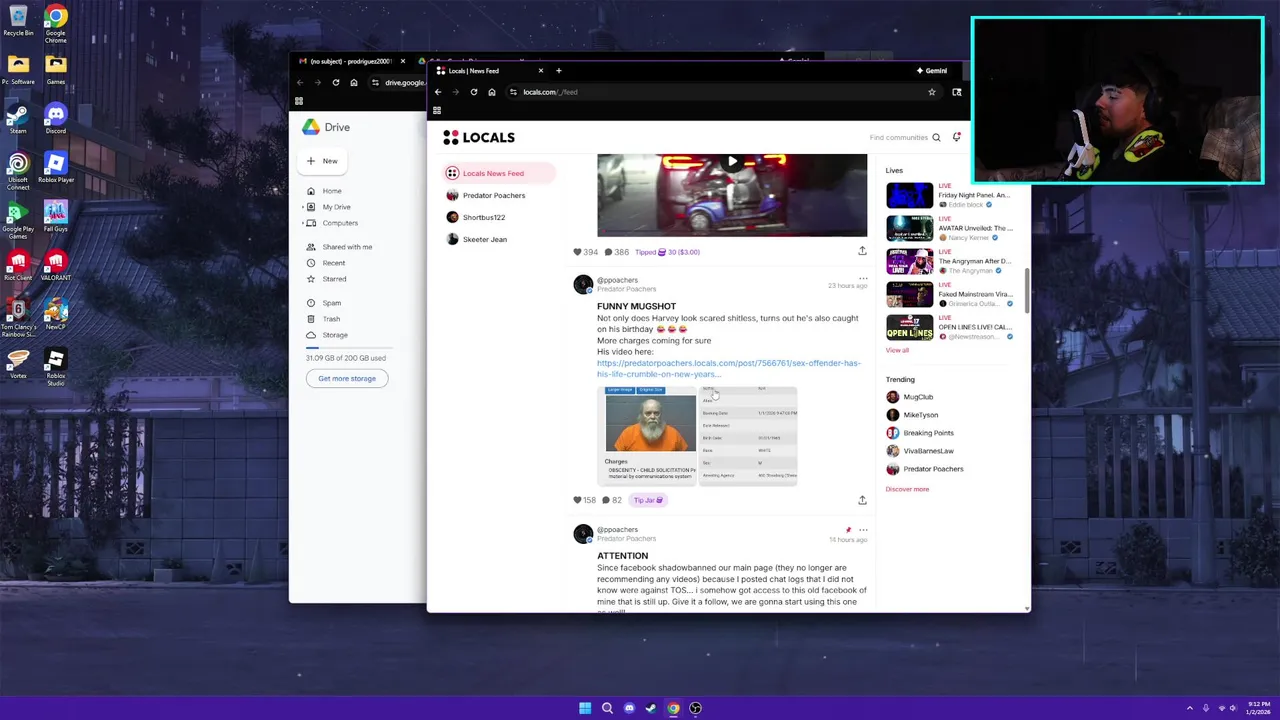This screenshot has width=1280, height=720.
Task: Click Discover more under Trending
Action: (907, 489)
